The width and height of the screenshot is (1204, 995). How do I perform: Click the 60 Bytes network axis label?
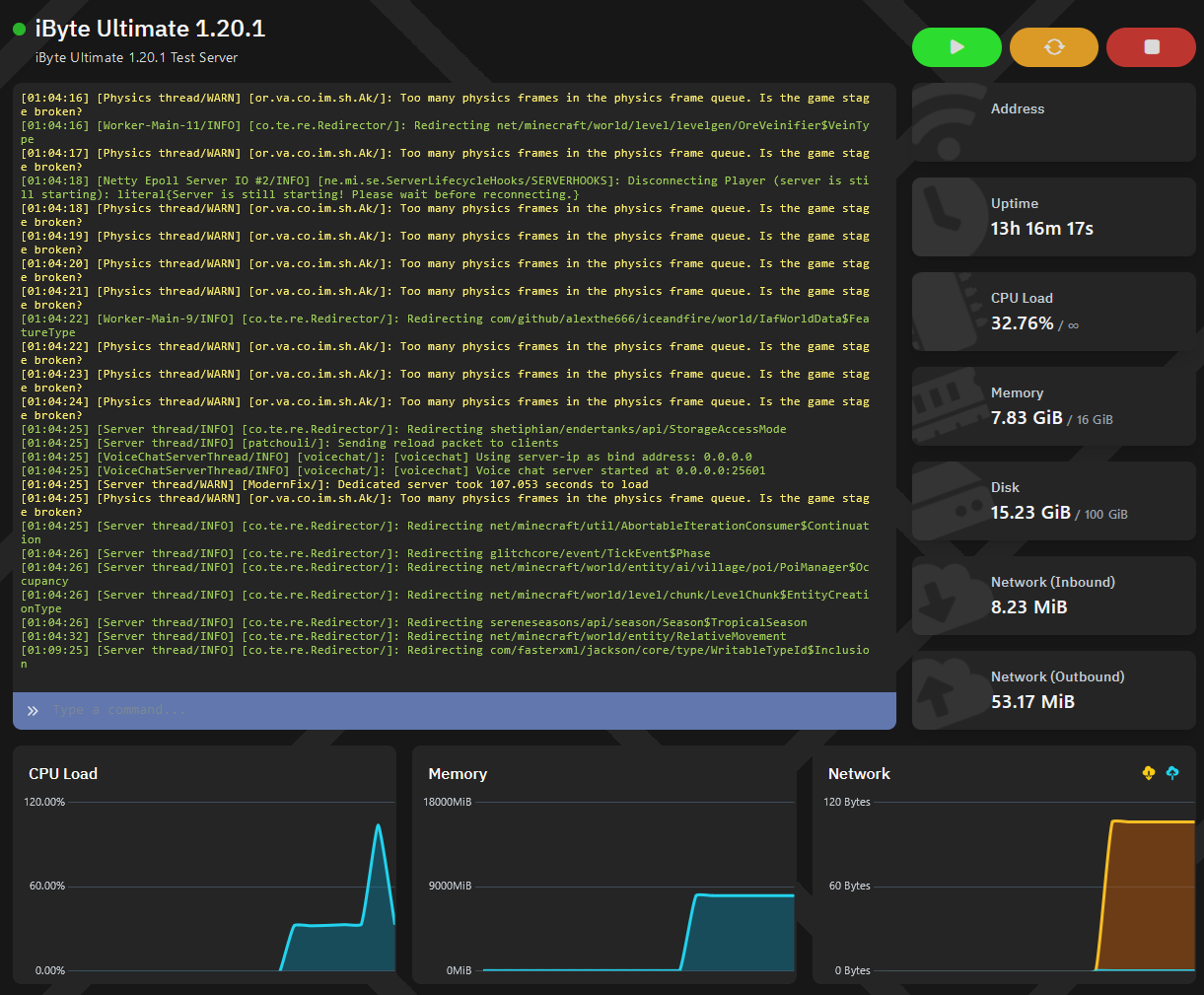(x=850, y=887)
